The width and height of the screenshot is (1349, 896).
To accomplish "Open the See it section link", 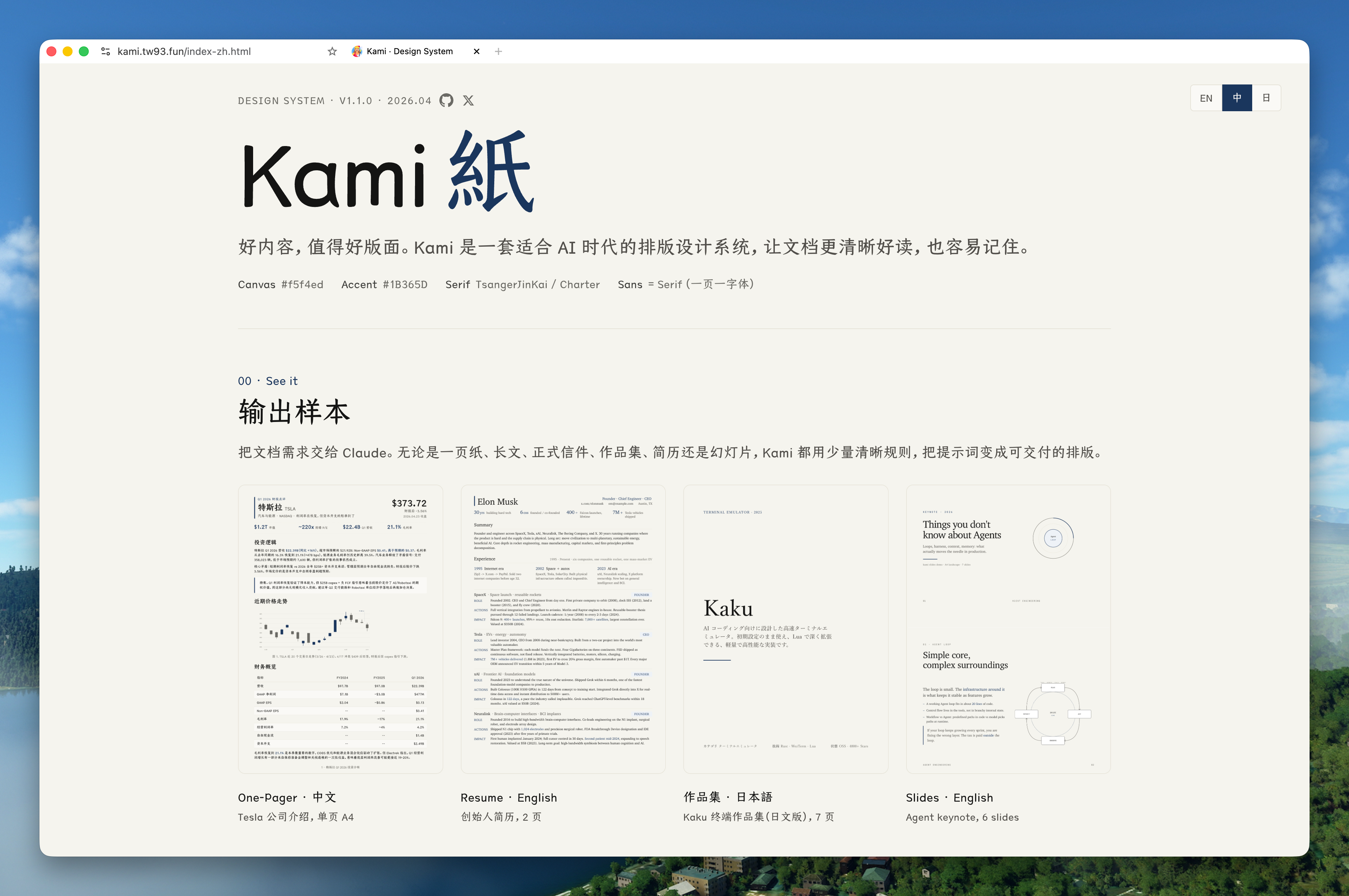I will [282, 380].
